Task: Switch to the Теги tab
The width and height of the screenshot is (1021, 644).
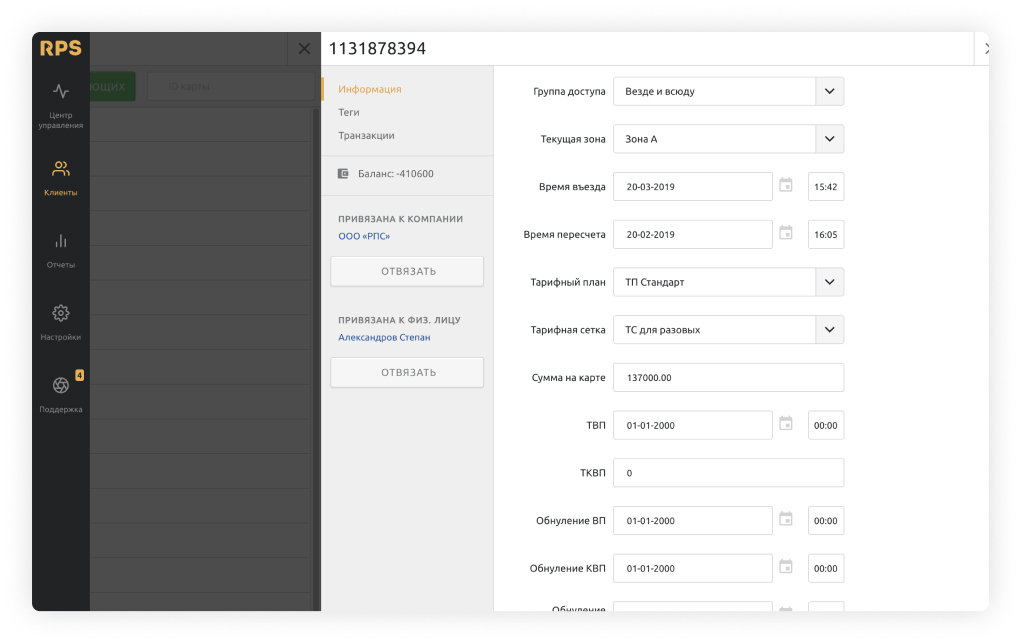Action: pos(349,113)
